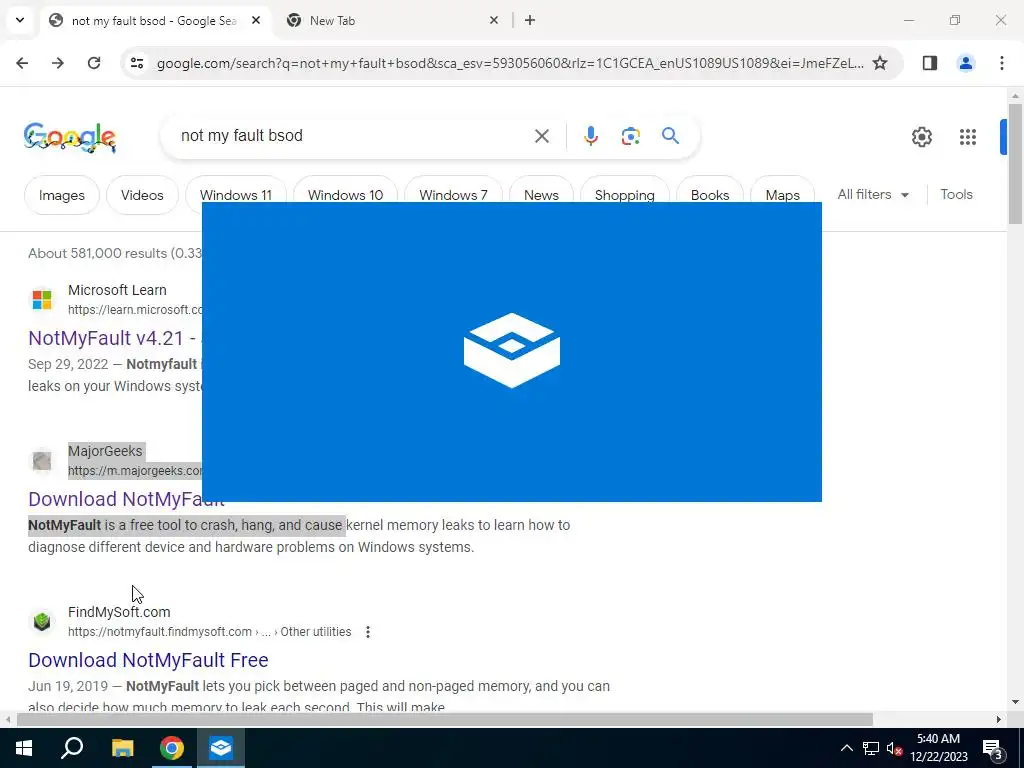
Task: Submit search with magnifying glass icon
Action: 670,136
